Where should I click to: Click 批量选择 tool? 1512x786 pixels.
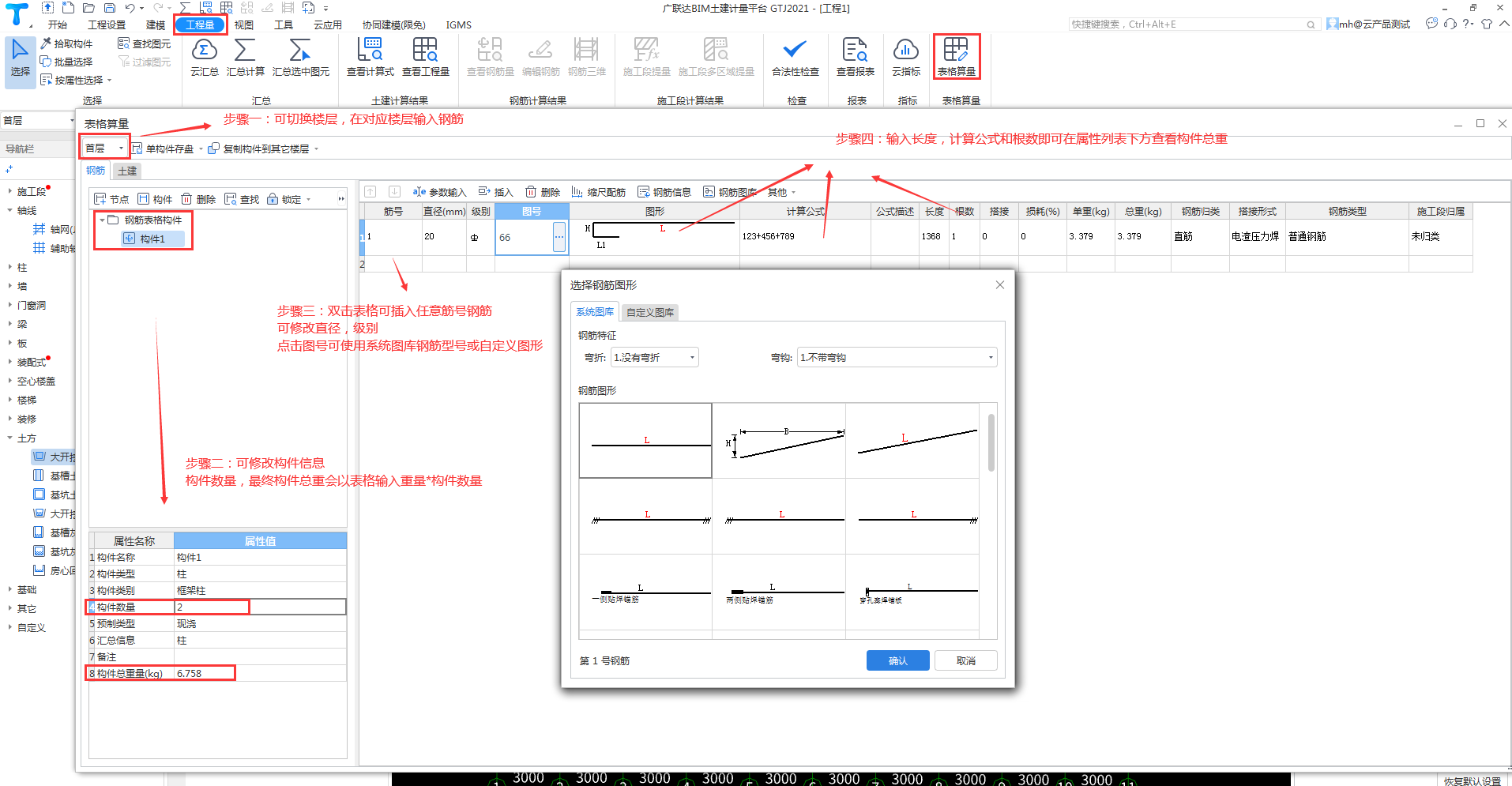[x=66, y=62]
